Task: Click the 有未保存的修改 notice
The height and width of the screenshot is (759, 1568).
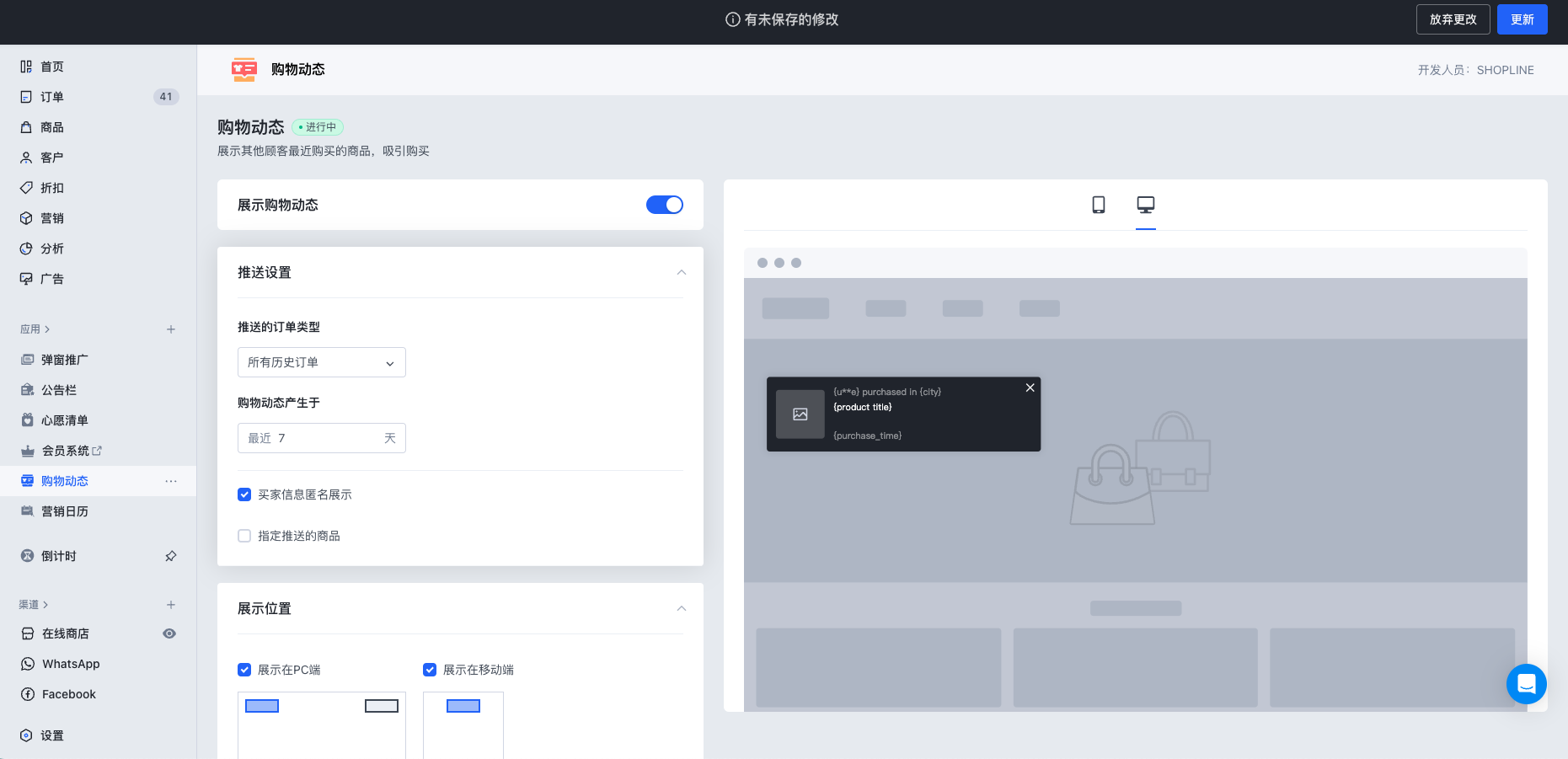Action: tap(782, 19)
